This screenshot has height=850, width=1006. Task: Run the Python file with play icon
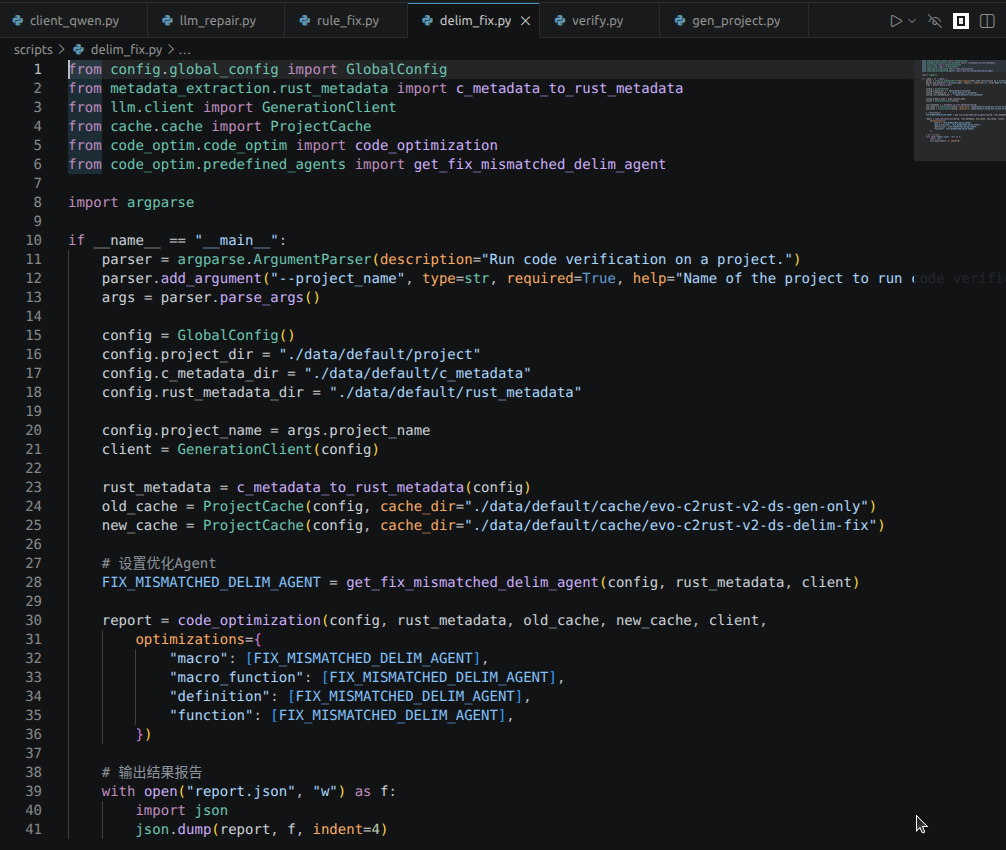pos(896,21)
